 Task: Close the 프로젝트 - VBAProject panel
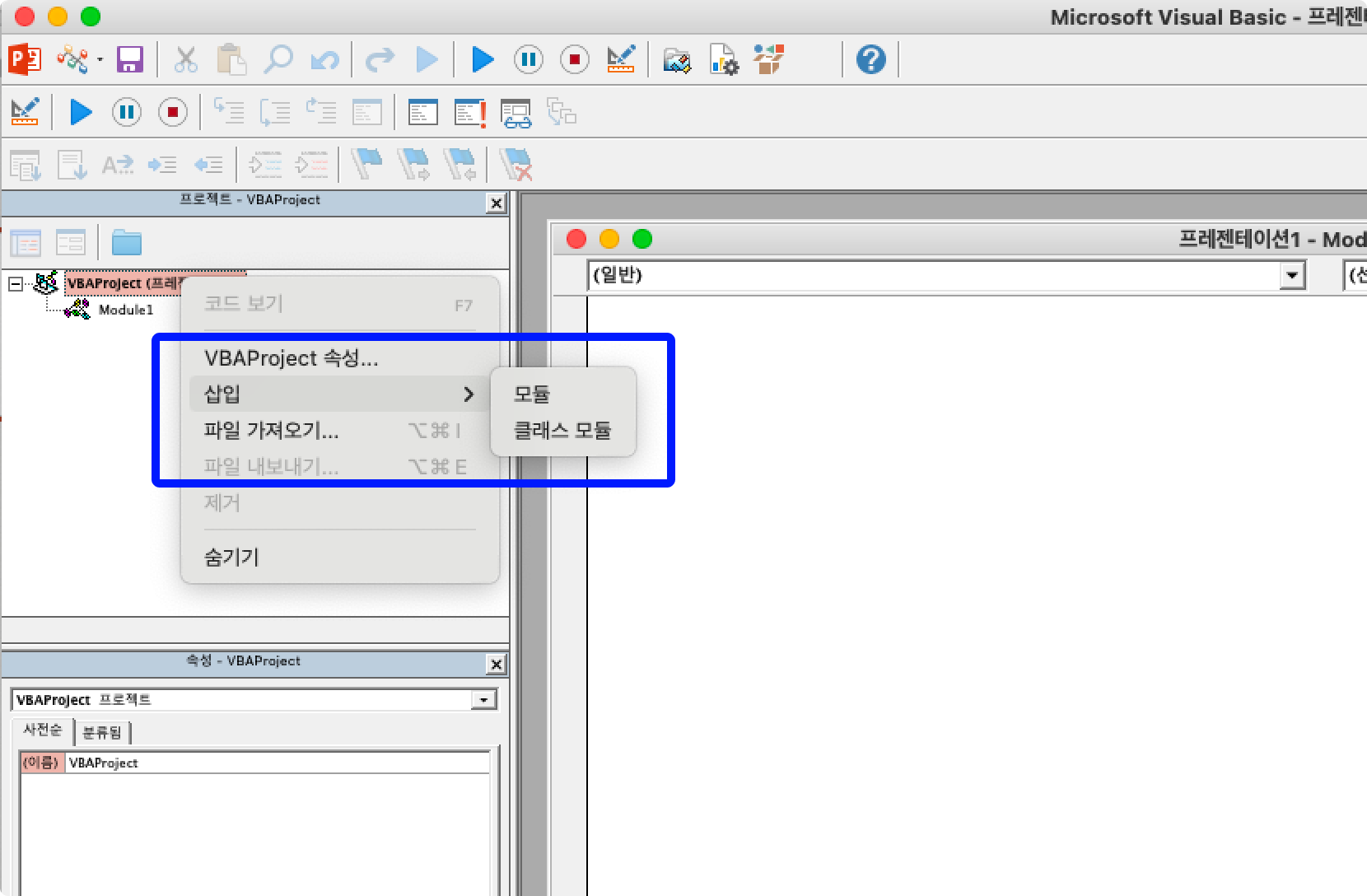click(x=496, y=203)
